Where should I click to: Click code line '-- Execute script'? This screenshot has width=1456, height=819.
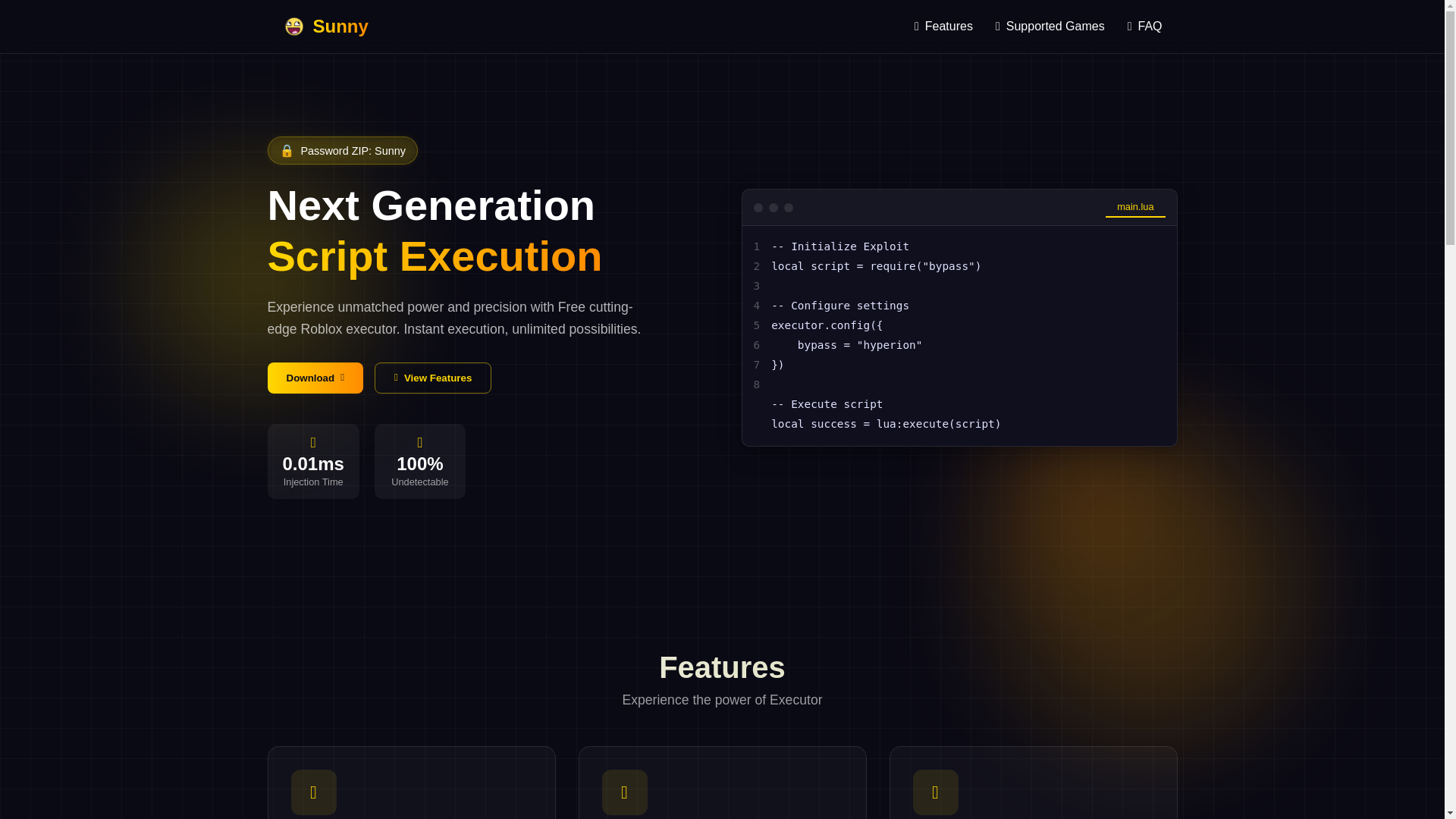(827, 404)
